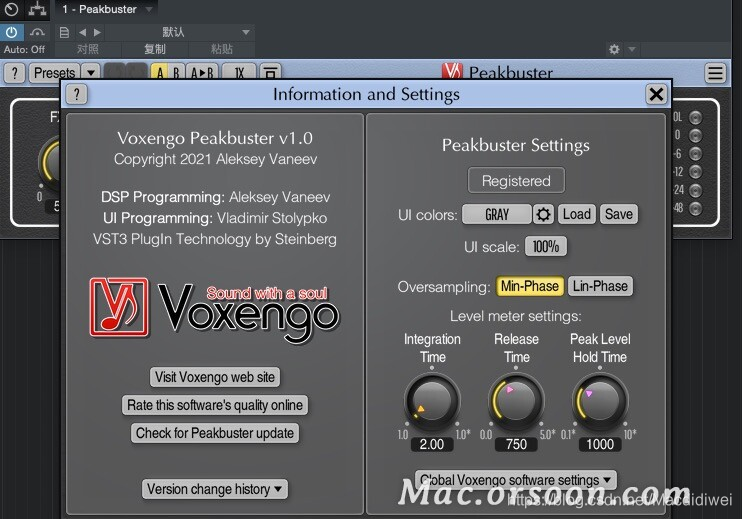Go to previous preset with left arrow

83,32
